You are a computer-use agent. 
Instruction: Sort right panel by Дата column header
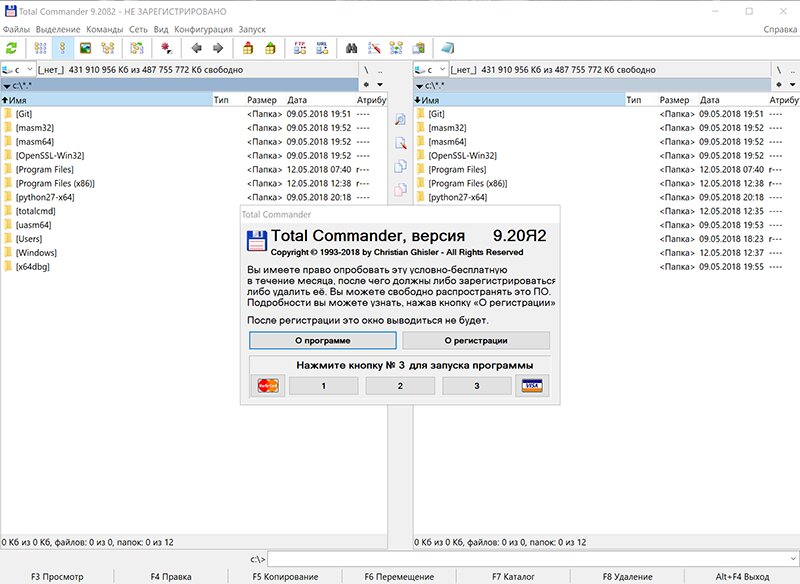(732, 100)
